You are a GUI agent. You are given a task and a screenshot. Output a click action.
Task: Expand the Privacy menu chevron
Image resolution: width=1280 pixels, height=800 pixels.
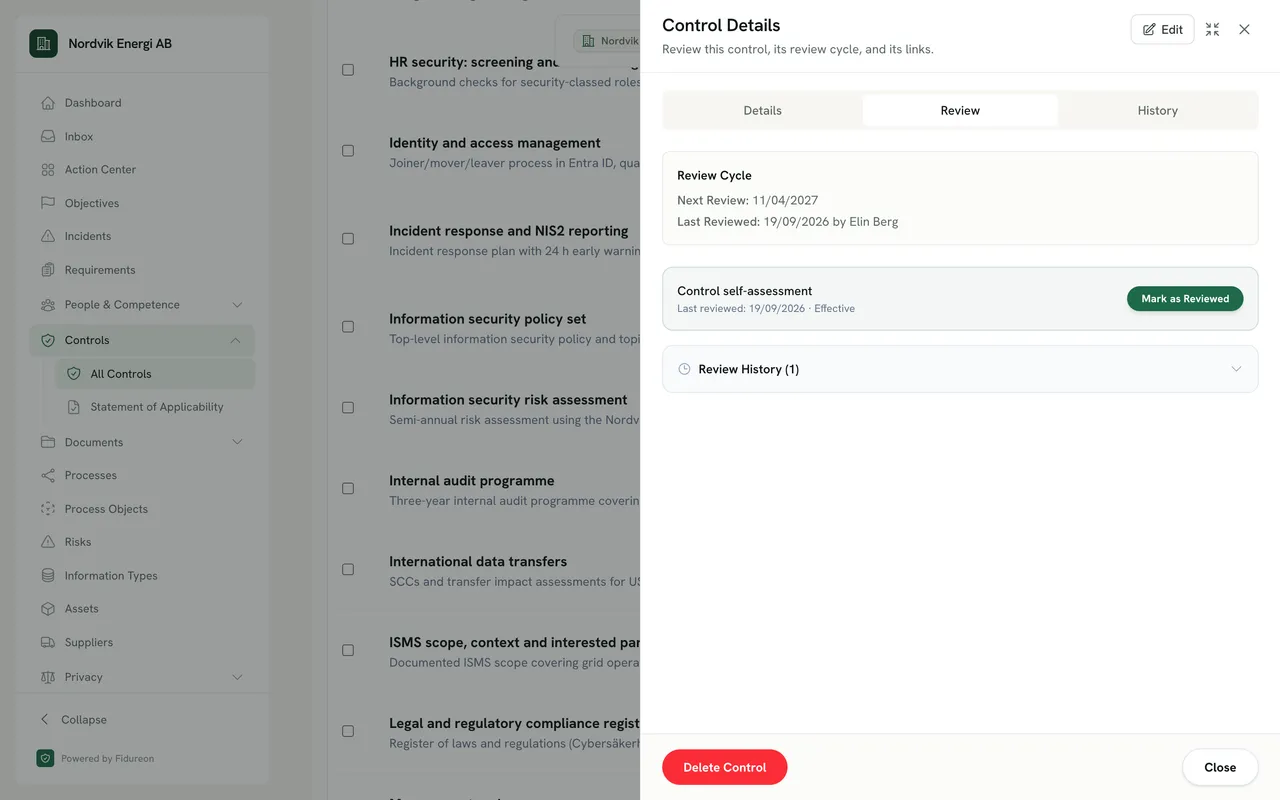pyautogui.click(x=237, y=677)
